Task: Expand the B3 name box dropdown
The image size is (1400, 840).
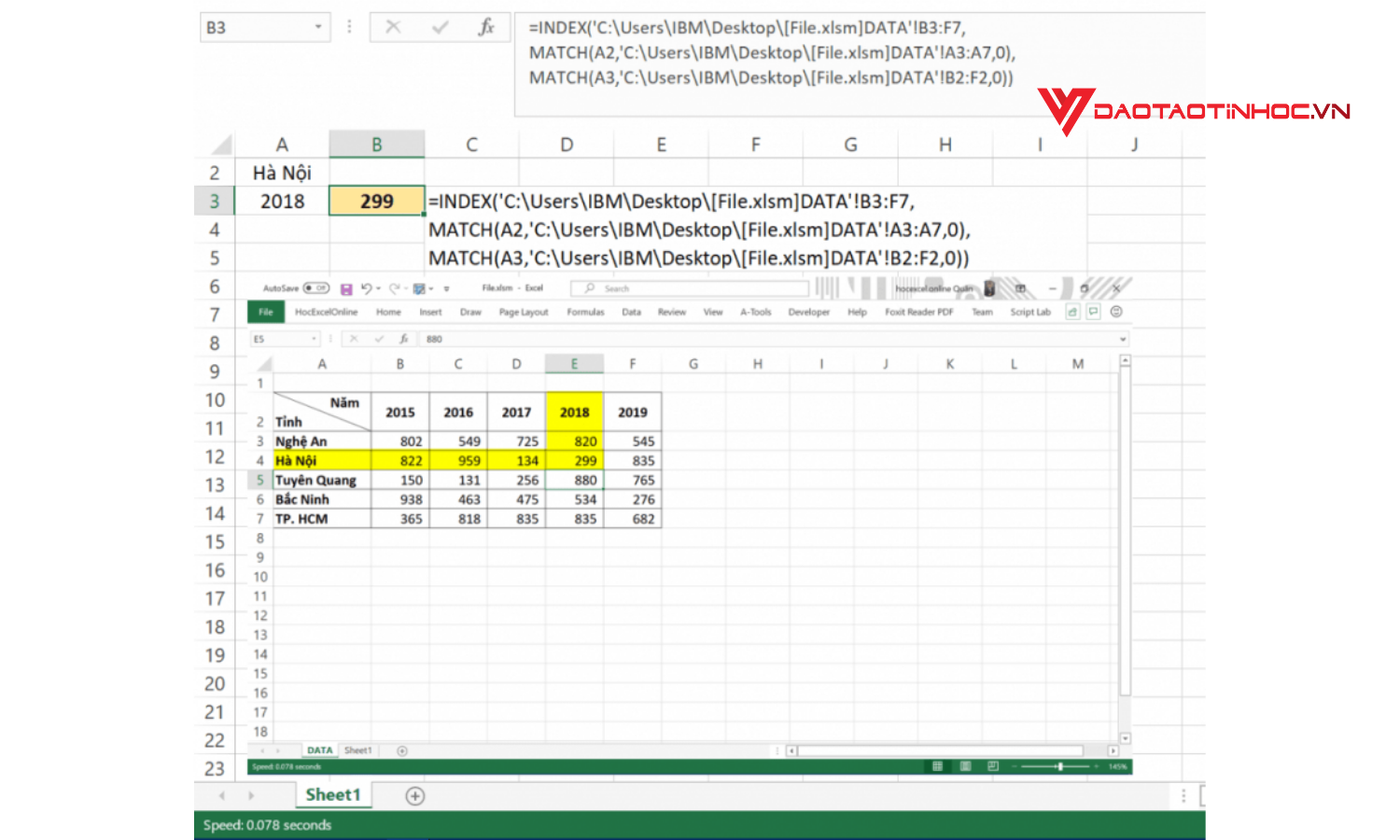Action: click(318, 27)
